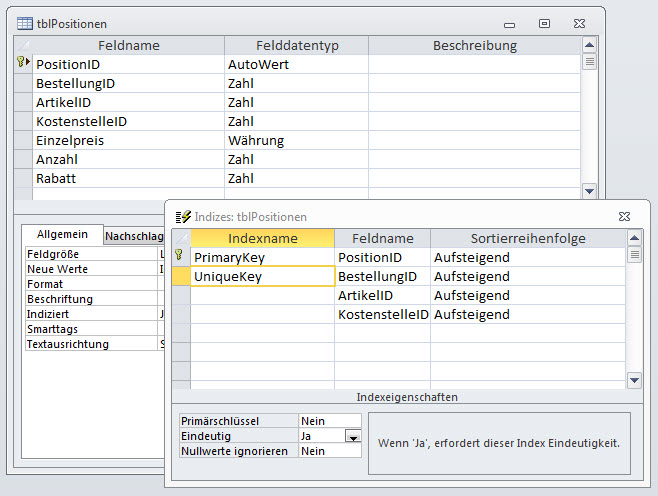Image resolution: width=658 pixels, height=496 pixels.
Task: Select PositionID row via its primary key icon
Action: (23, 64)
